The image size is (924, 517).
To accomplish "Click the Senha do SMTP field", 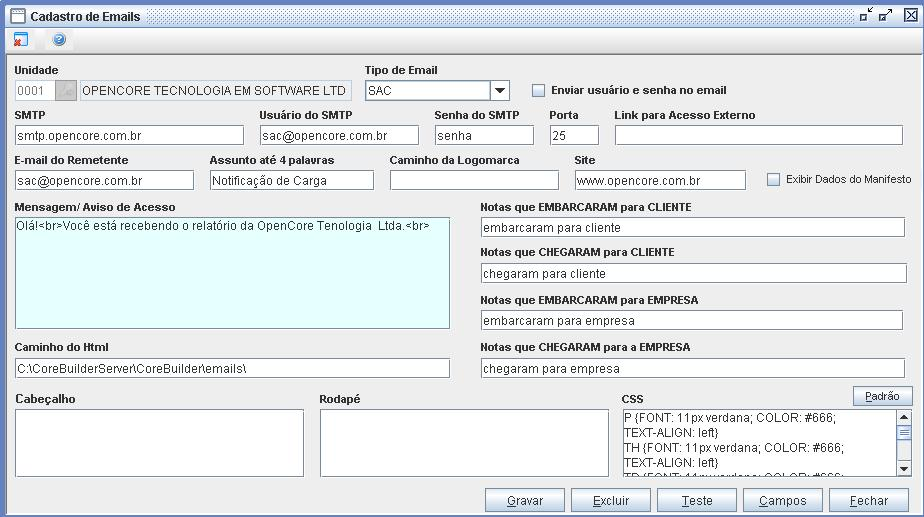I will [x=484, y=136].
